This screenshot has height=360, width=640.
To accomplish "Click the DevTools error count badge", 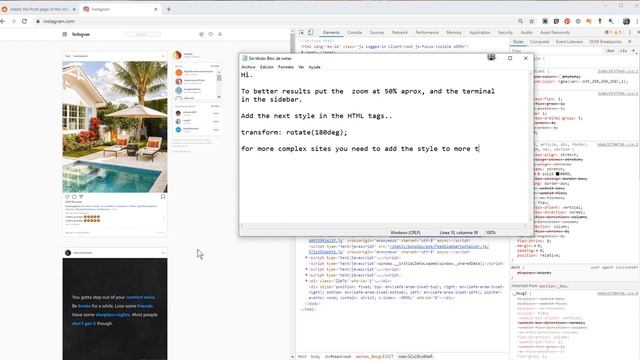I will pyautogui.click(x=609, y=32).
